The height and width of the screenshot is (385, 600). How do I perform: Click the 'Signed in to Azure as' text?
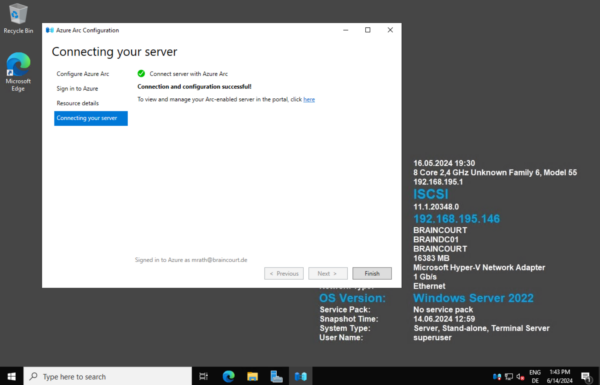coord(191,260)
